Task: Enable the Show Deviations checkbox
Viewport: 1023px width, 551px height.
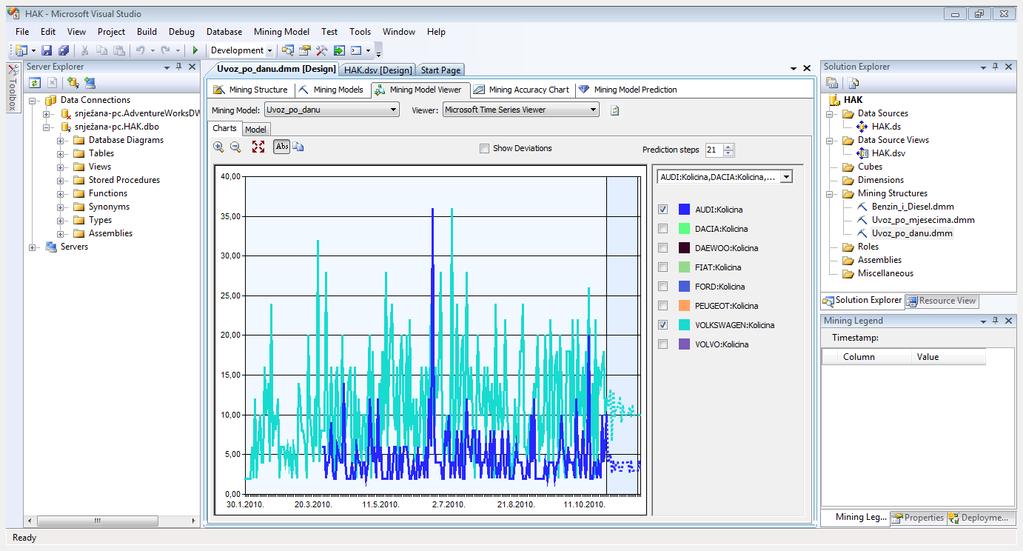Action: click(x=484, y=148)
